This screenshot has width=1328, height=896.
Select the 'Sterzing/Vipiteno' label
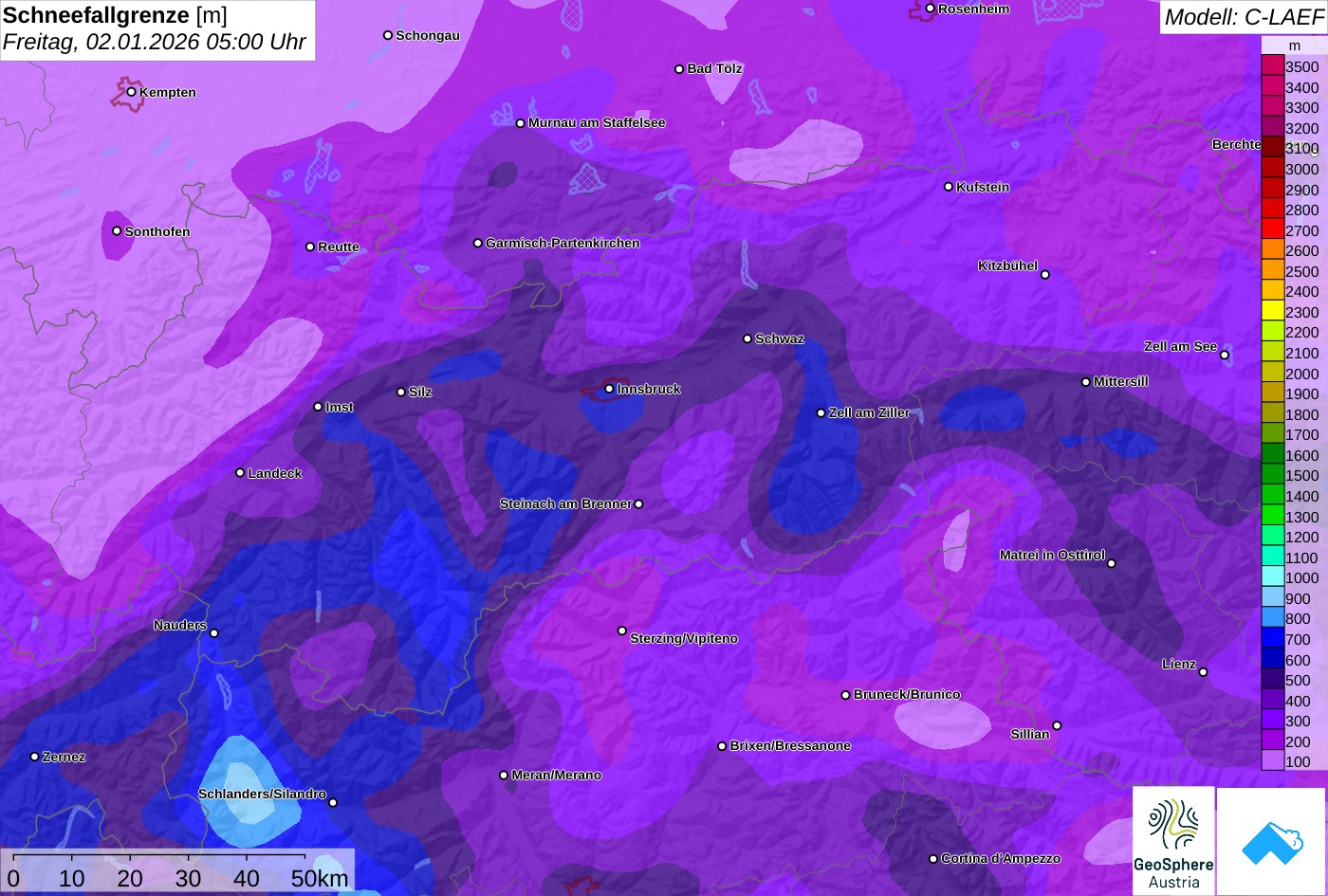684,638
